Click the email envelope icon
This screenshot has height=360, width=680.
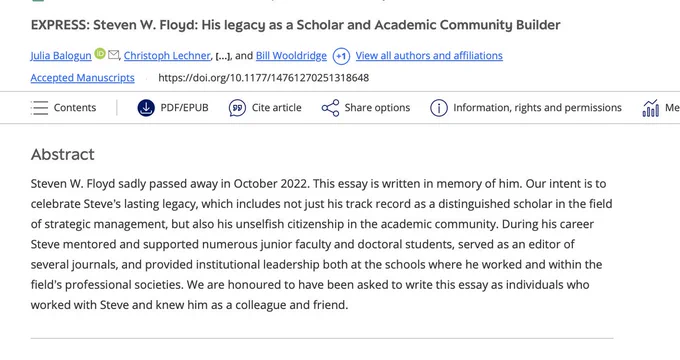(113, 55)
